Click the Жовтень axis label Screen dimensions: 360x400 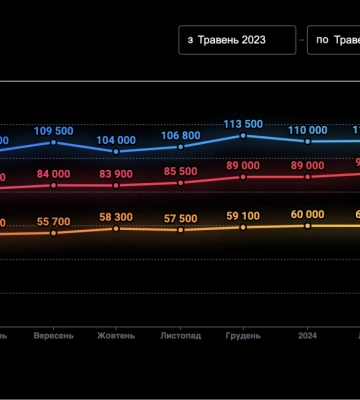(116, 336)
